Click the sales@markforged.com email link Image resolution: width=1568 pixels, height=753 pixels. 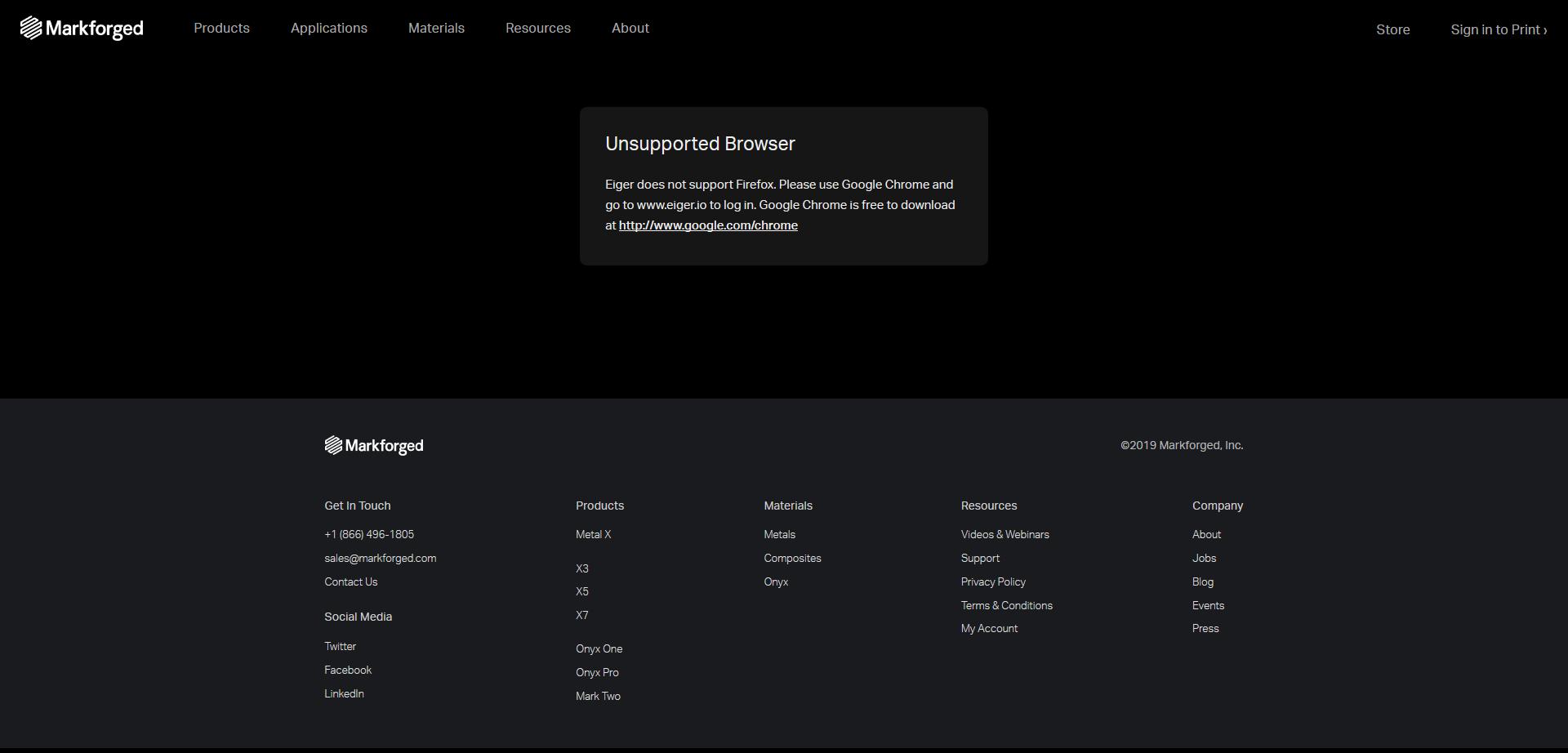(380, 558)
